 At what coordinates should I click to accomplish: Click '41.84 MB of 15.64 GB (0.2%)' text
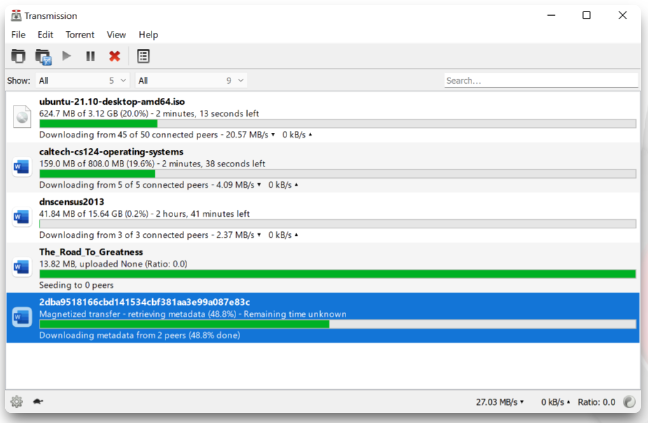click(x=94, y=214)
